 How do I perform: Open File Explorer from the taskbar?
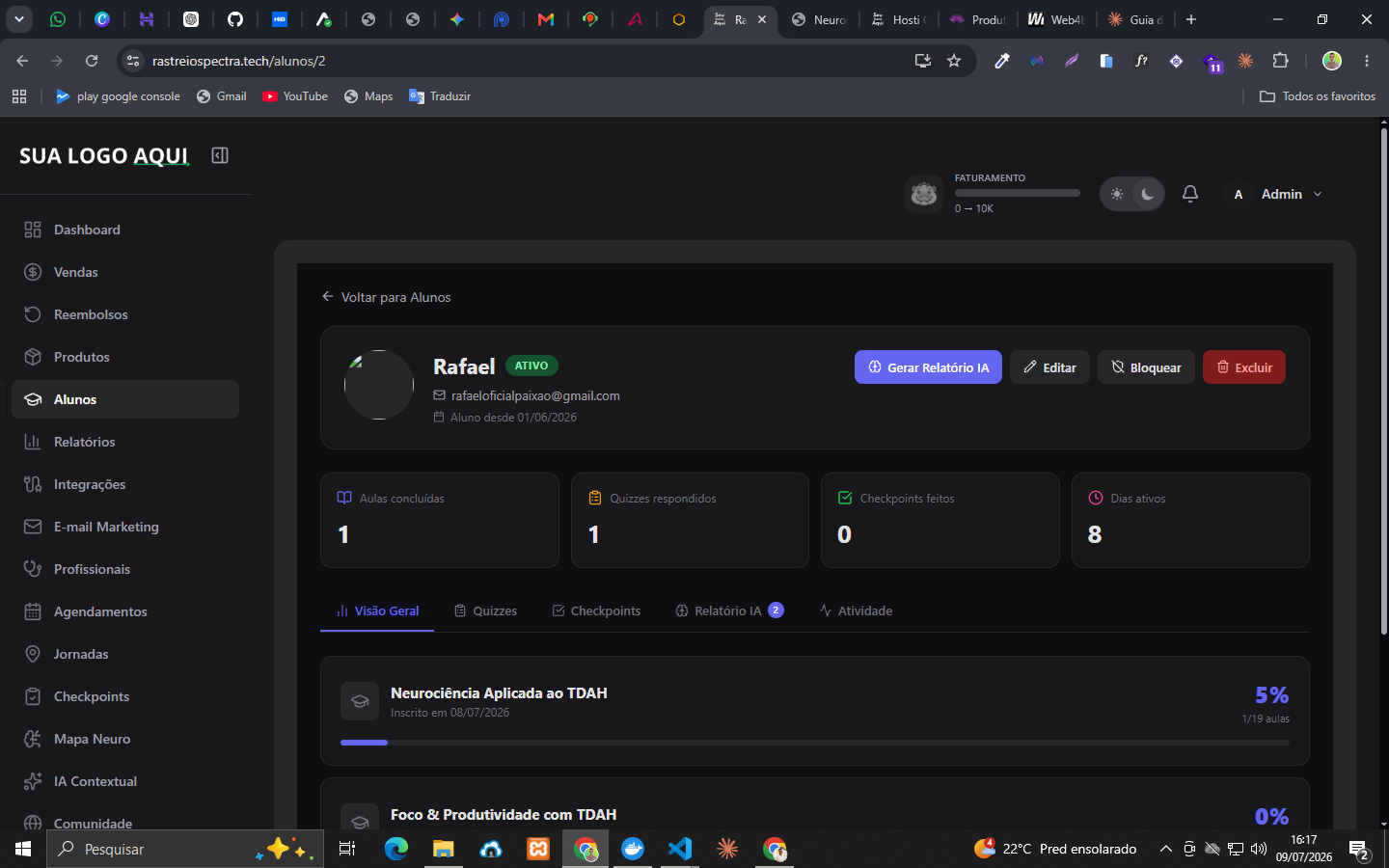pos(444,849)
